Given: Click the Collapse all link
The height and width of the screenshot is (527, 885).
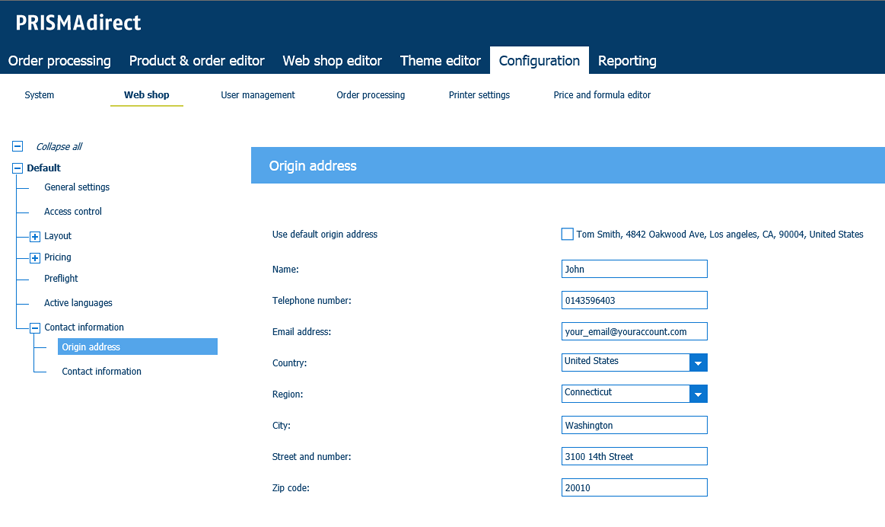Looking at the screenshot, I should coord(59,147).
